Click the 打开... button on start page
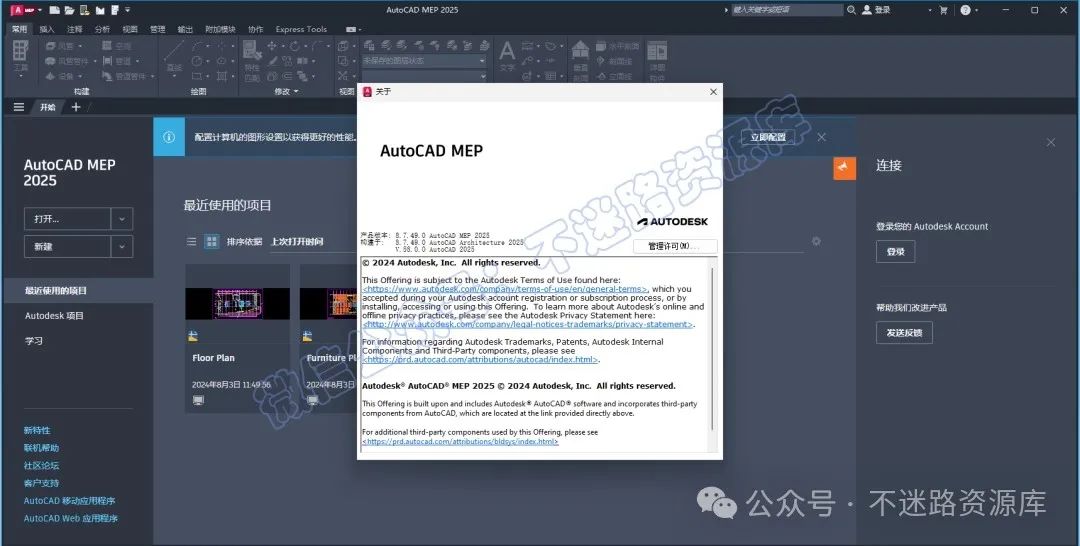Image resolution: width=1080 pixels, height=546 pixels. pos(68,219)
